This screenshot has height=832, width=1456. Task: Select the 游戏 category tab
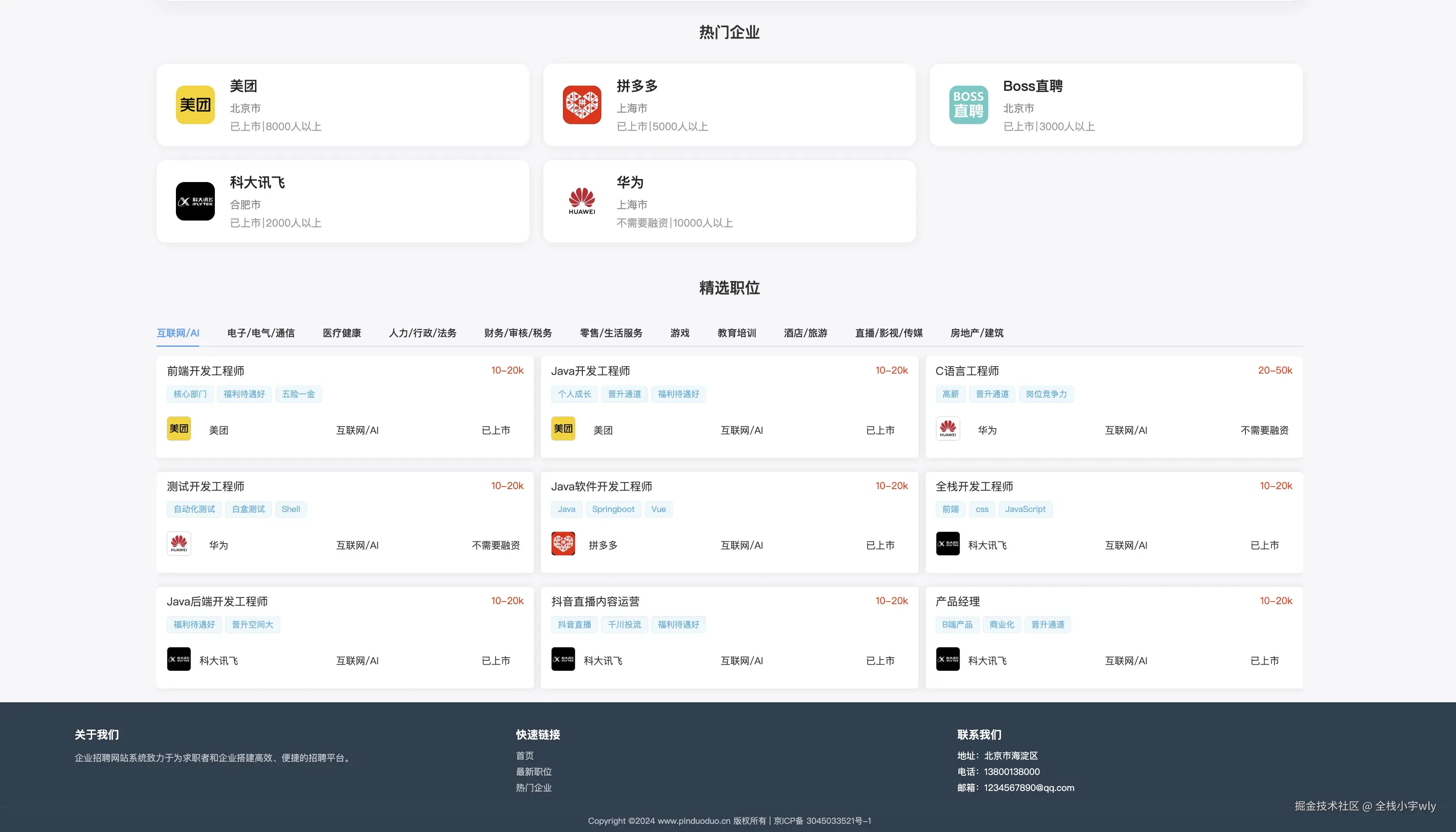680,333
